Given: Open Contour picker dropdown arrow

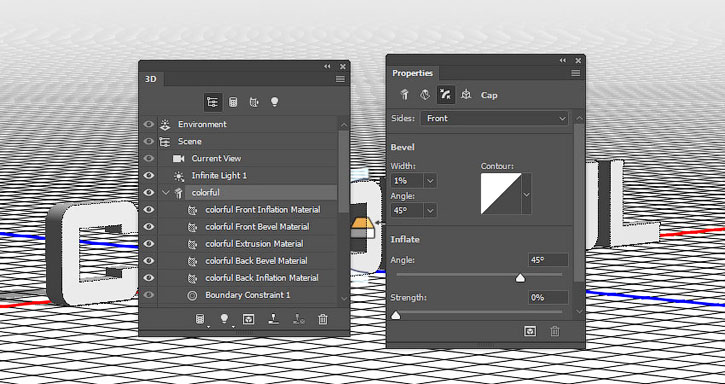Looking at the screenshot, I should click(x=527, y=195).
